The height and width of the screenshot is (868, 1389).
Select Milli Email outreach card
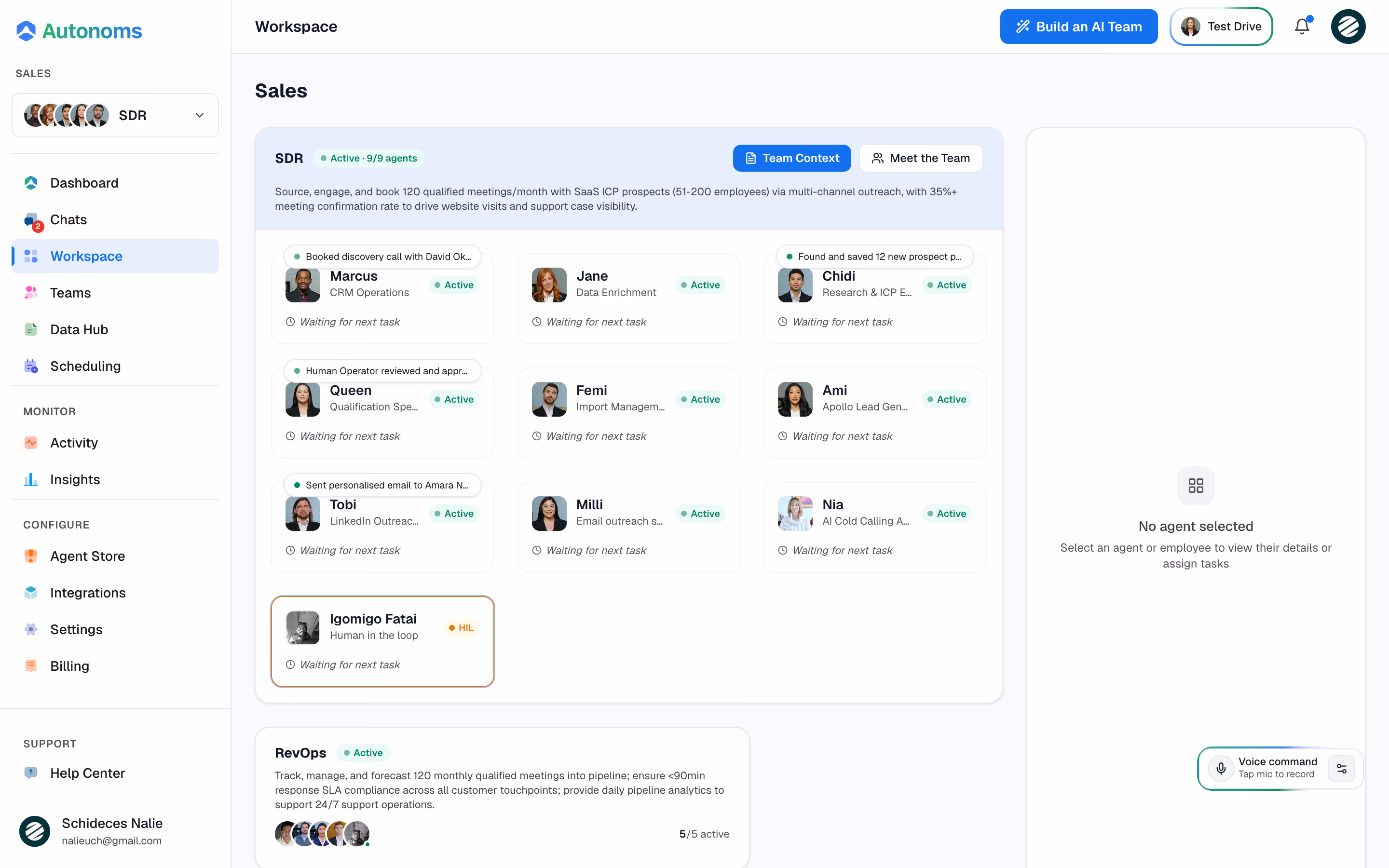(628, 527)
